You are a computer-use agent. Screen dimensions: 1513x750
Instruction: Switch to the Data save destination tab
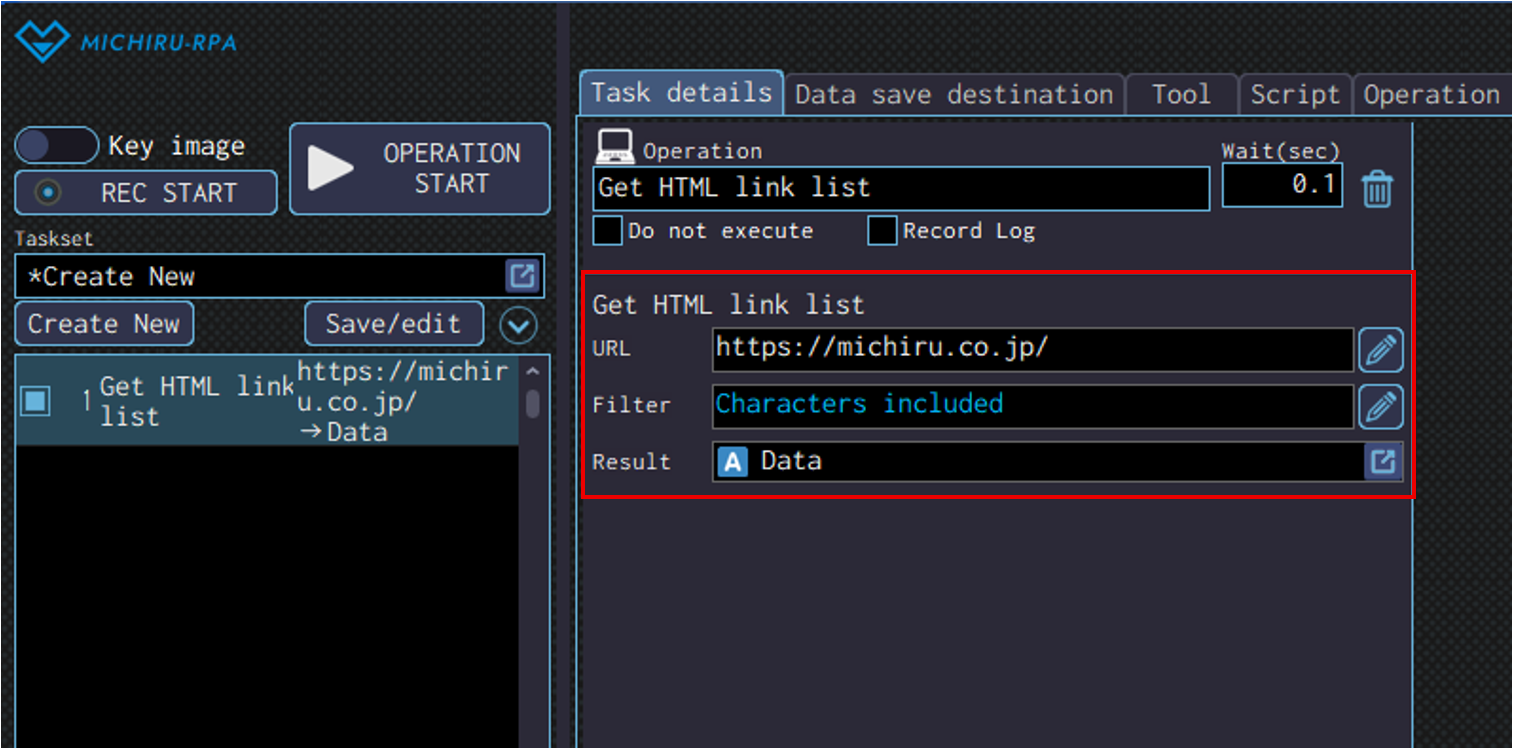[954, 95]
